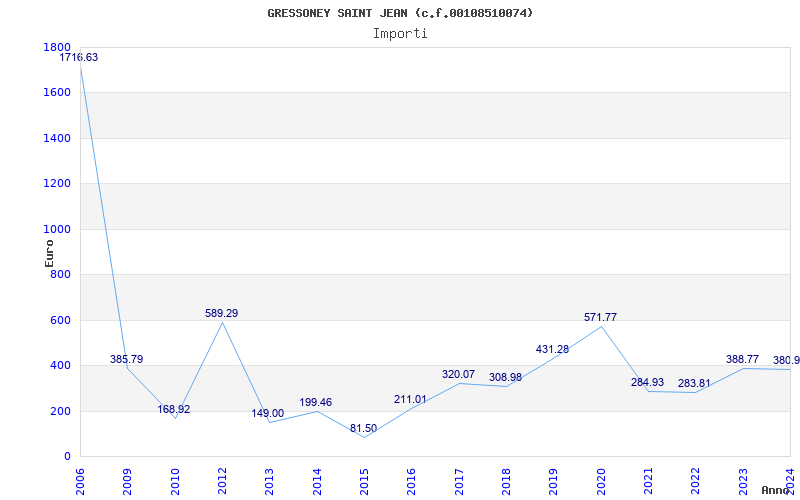The height and width of the screenshot is (500, 800).
Task: Click the 320.07 value label
Action: pyautogui.click(x=458, y=374)
